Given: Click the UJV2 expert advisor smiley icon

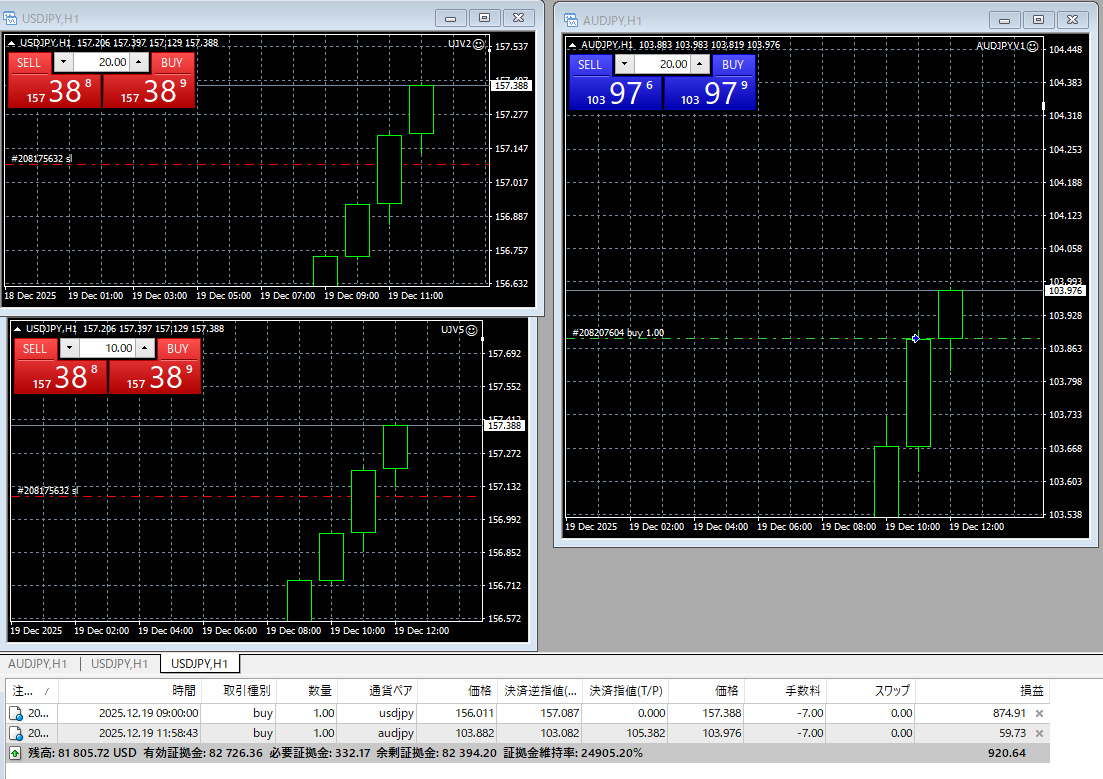Looking at the screenshot, I should (x=479, y=43).
